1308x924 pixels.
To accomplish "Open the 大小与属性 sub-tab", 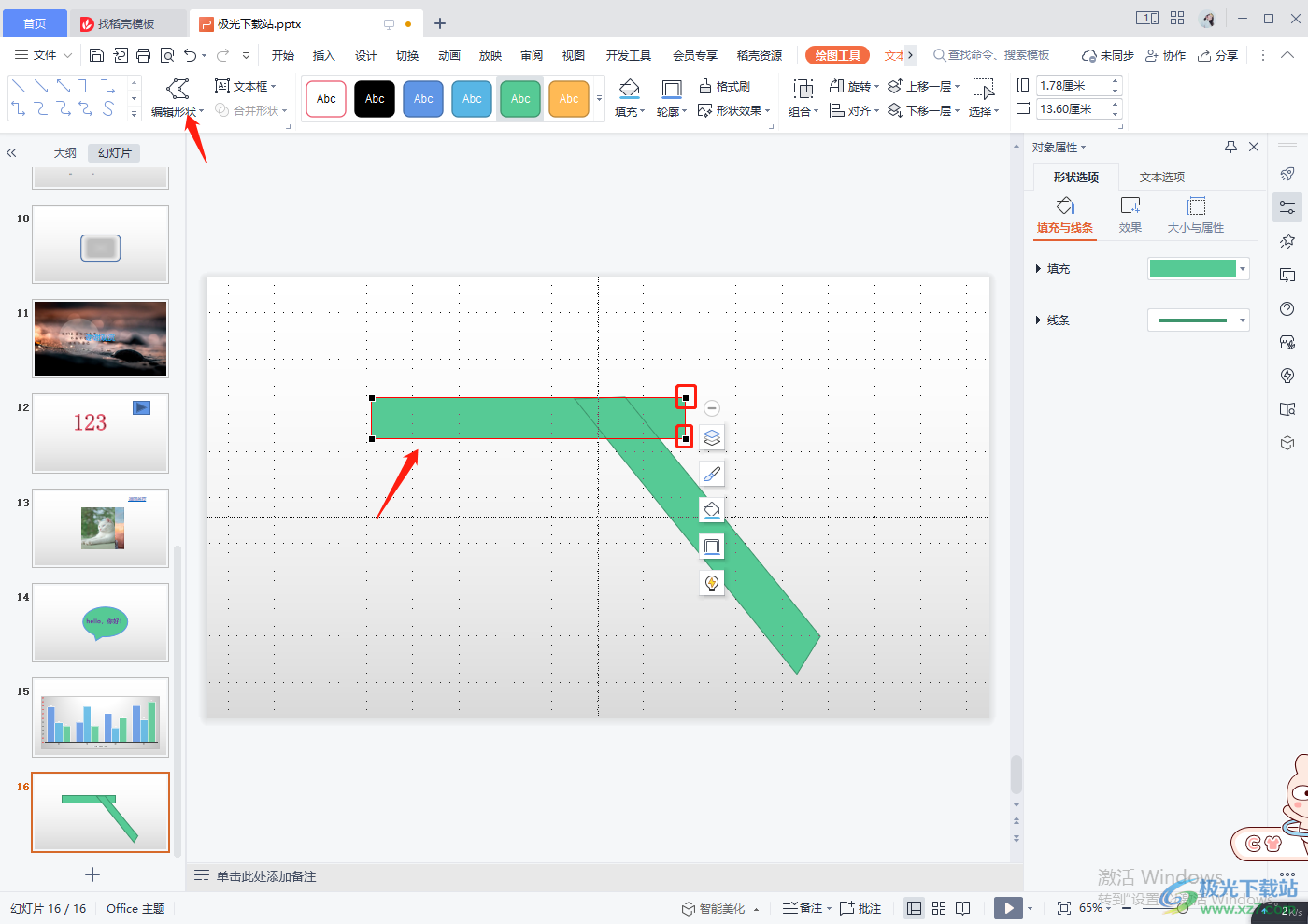I will (1196, 215).
